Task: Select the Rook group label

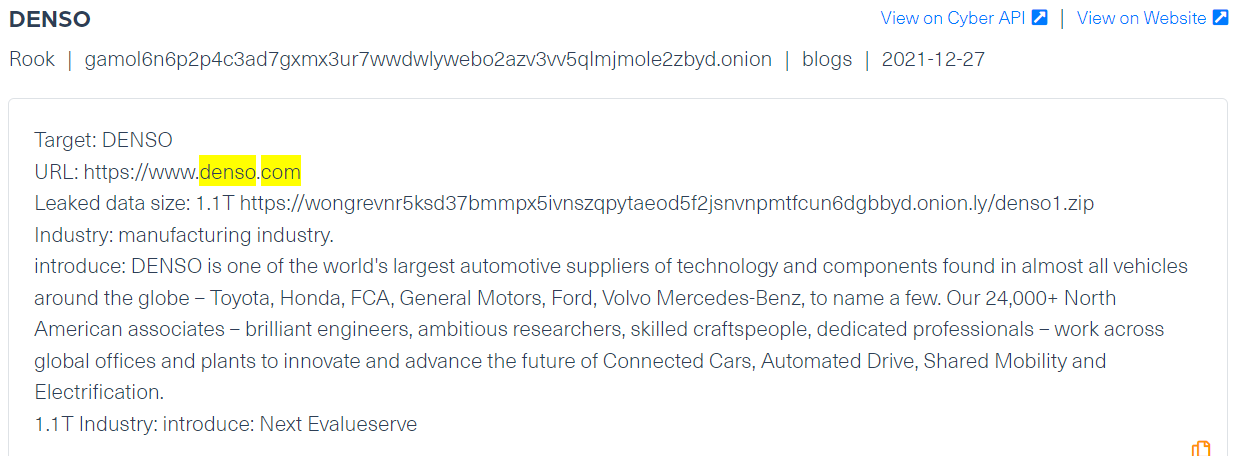Action: 32,59
